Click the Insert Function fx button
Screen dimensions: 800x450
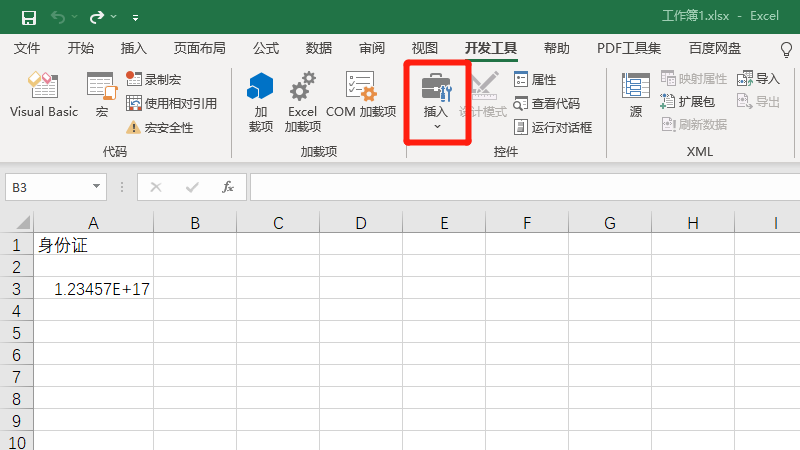[228, 187]
